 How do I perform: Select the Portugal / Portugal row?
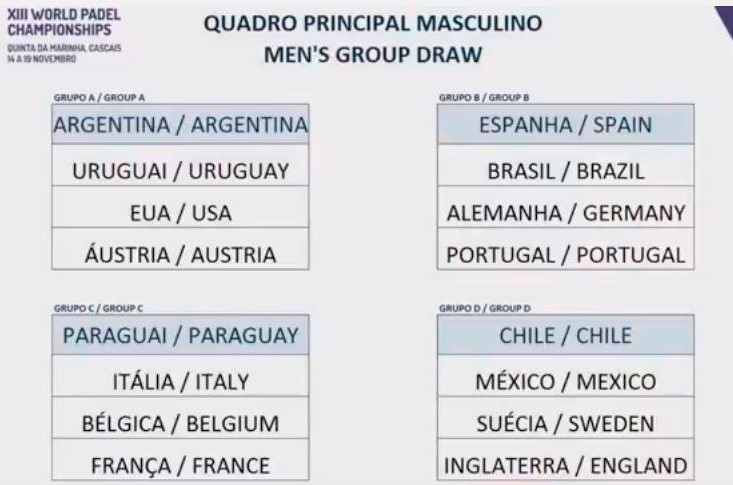pos(566,249)
